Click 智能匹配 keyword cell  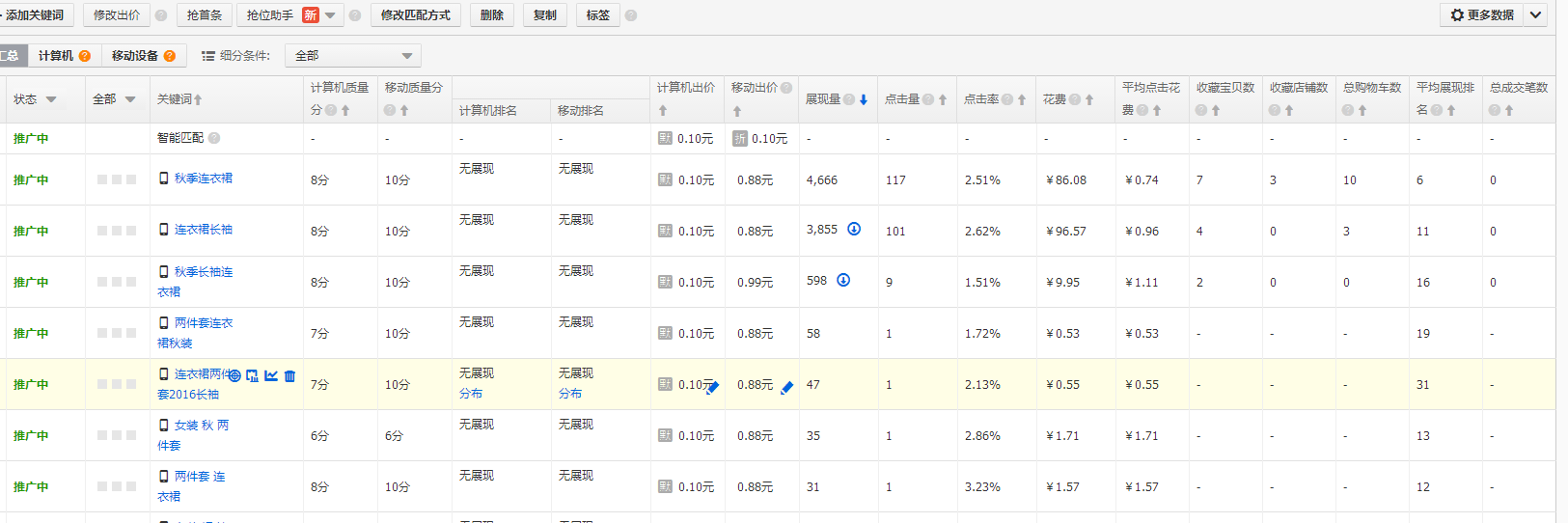click(180, 138)
